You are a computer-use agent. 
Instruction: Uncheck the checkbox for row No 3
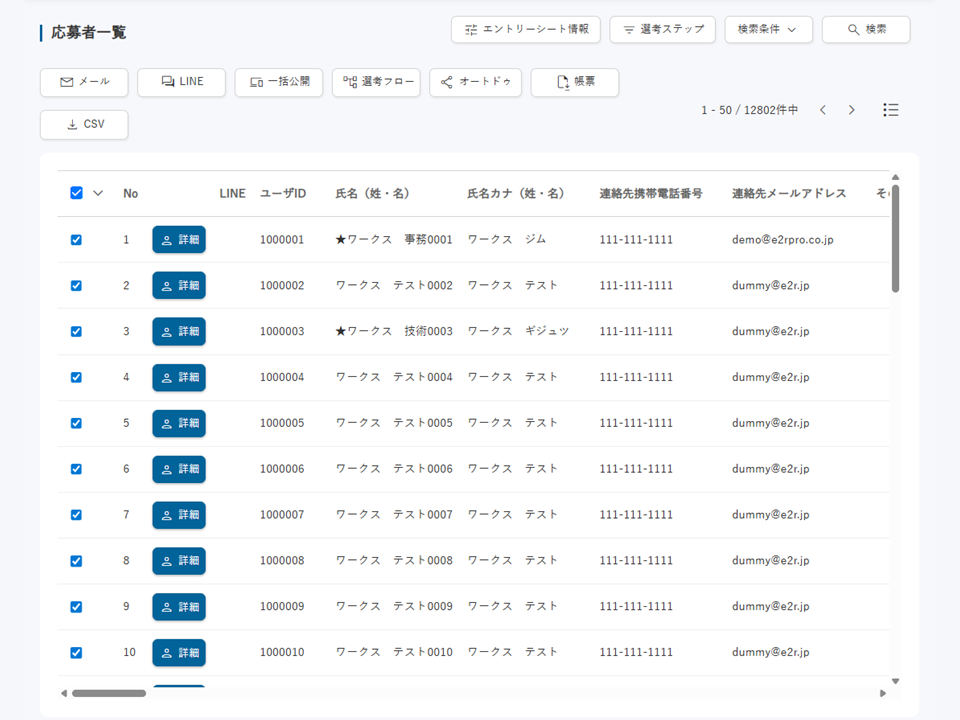[76, 331]
